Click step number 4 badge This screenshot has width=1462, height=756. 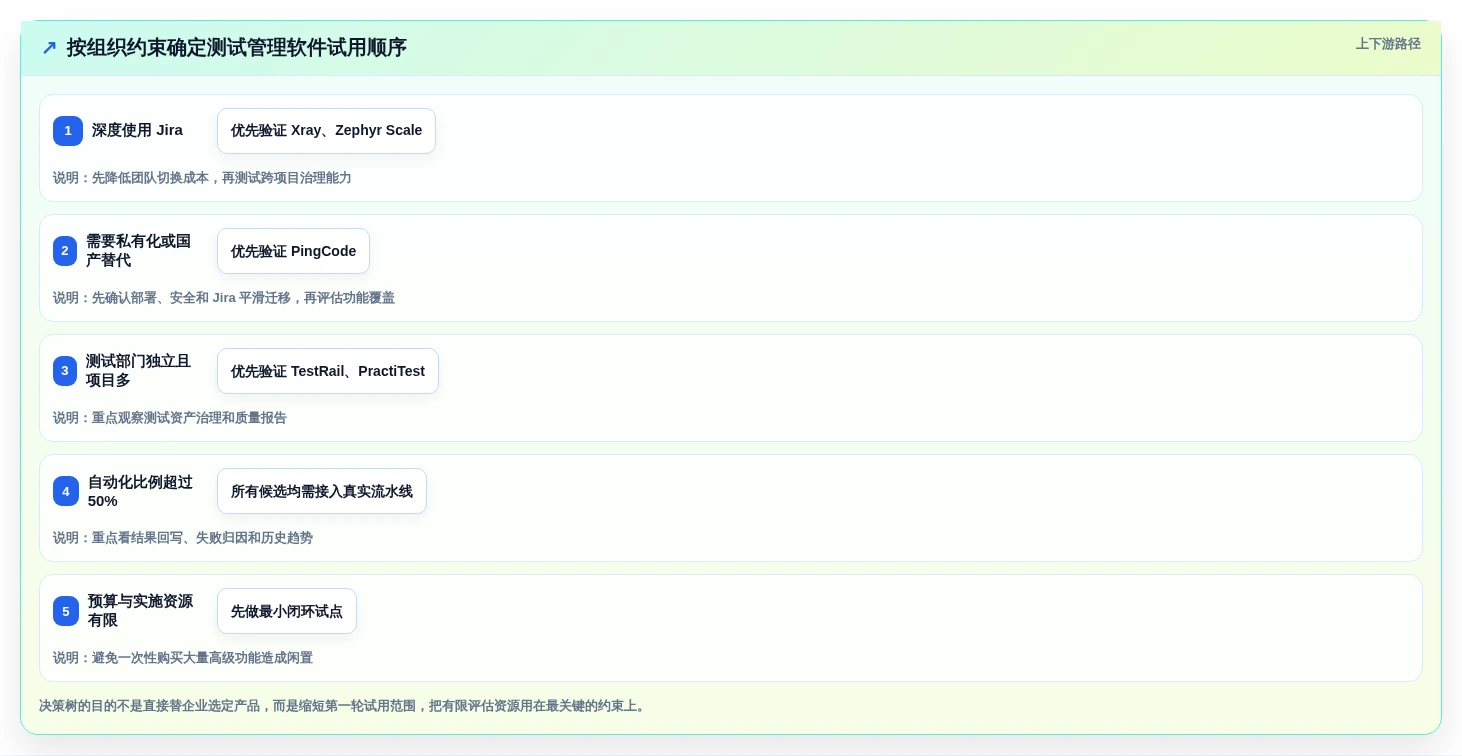pyautogui.click(x=66, y=491)
